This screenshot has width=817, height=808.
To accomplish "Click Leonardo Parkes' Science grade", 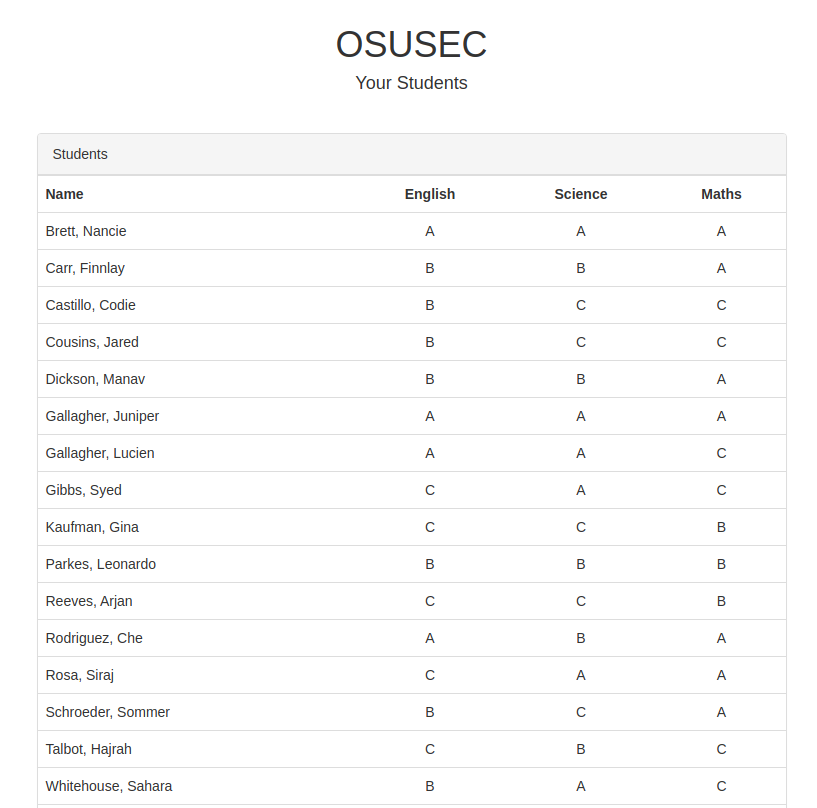I will coord(581,564).
